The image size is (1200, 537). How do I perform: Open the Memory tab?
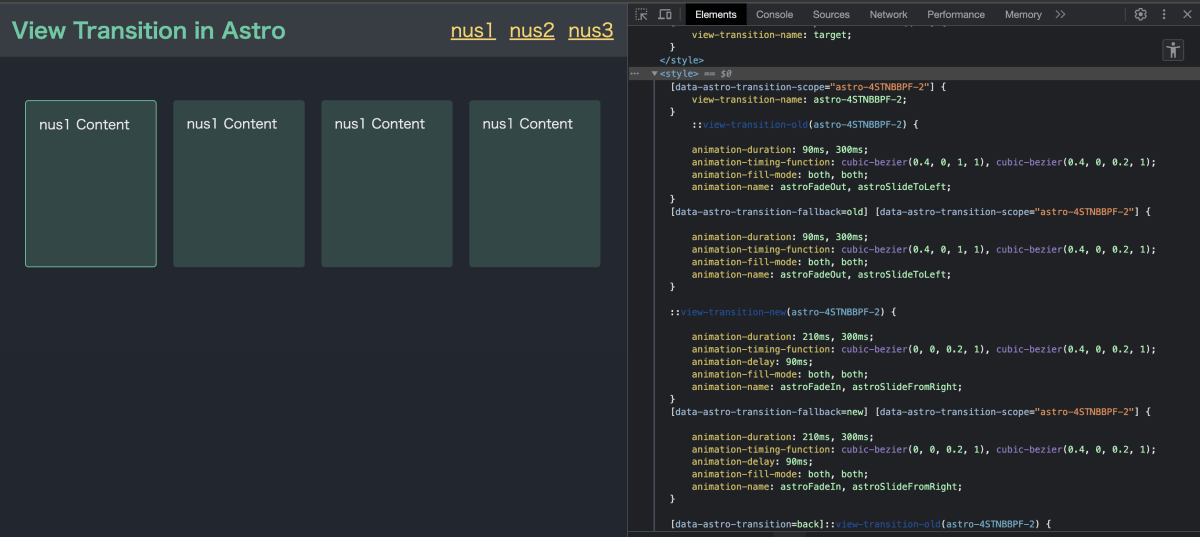click(1023, 14)
